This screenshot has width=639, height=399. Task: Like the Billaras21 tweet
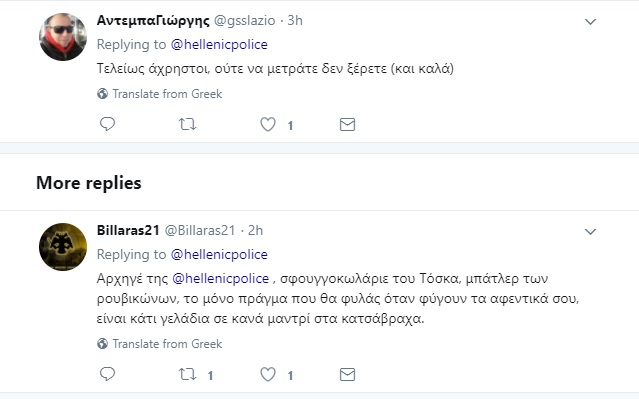268,374
